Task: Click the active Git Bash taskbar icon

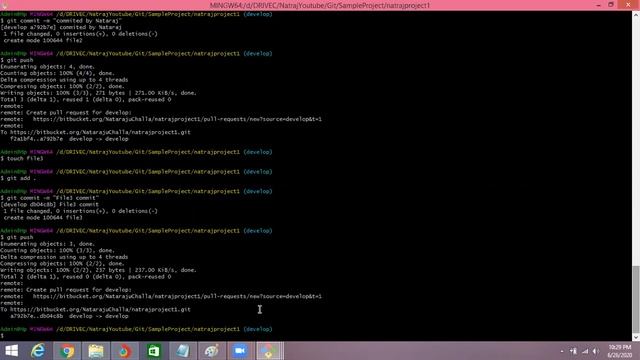Action: point(269,351)
